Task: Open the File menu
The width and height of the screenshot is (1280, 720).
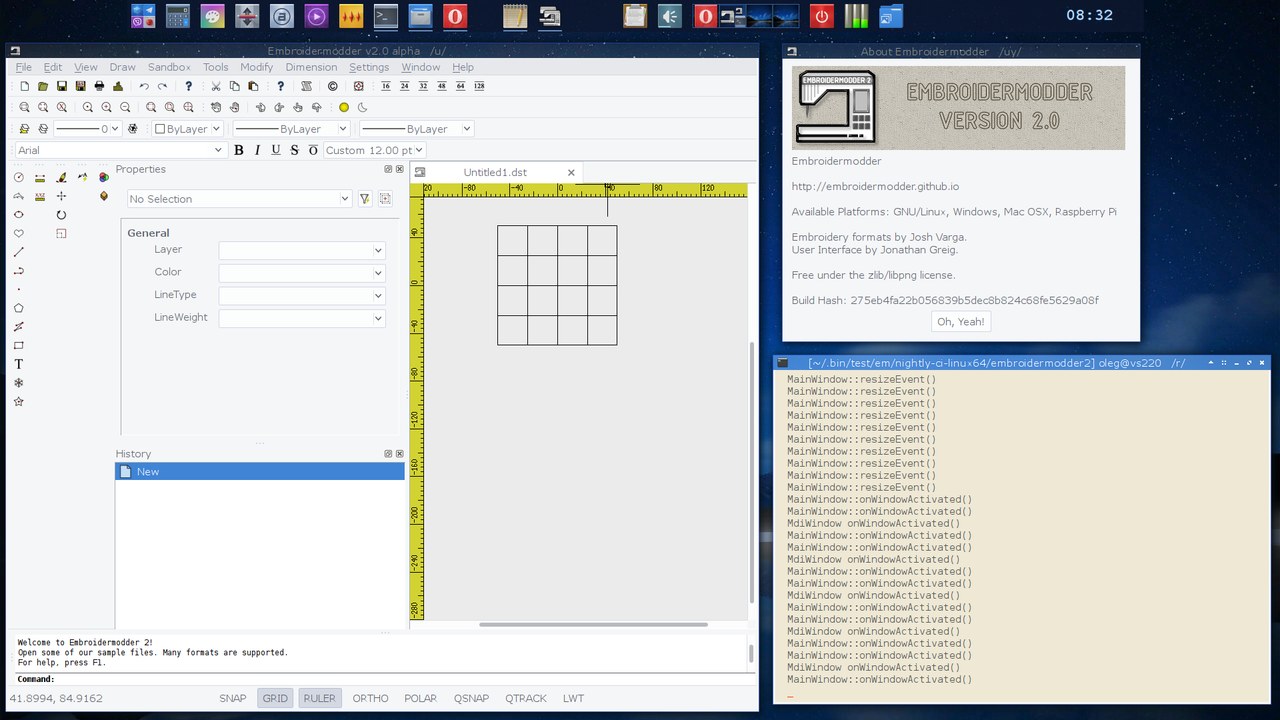Action: point(24,67)
